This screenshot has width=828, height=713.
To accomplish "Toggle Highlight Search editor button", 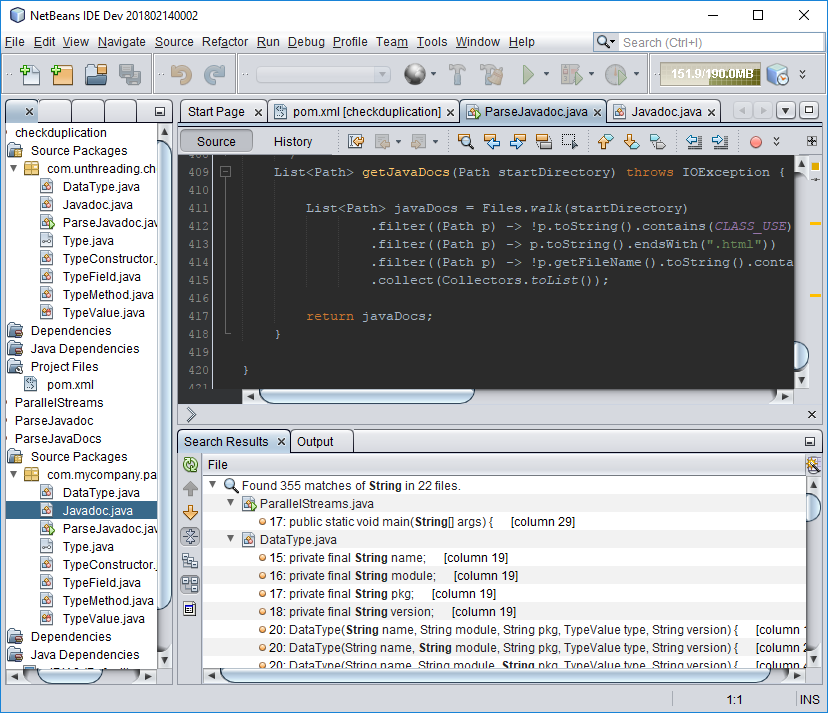I will [543, 141].
